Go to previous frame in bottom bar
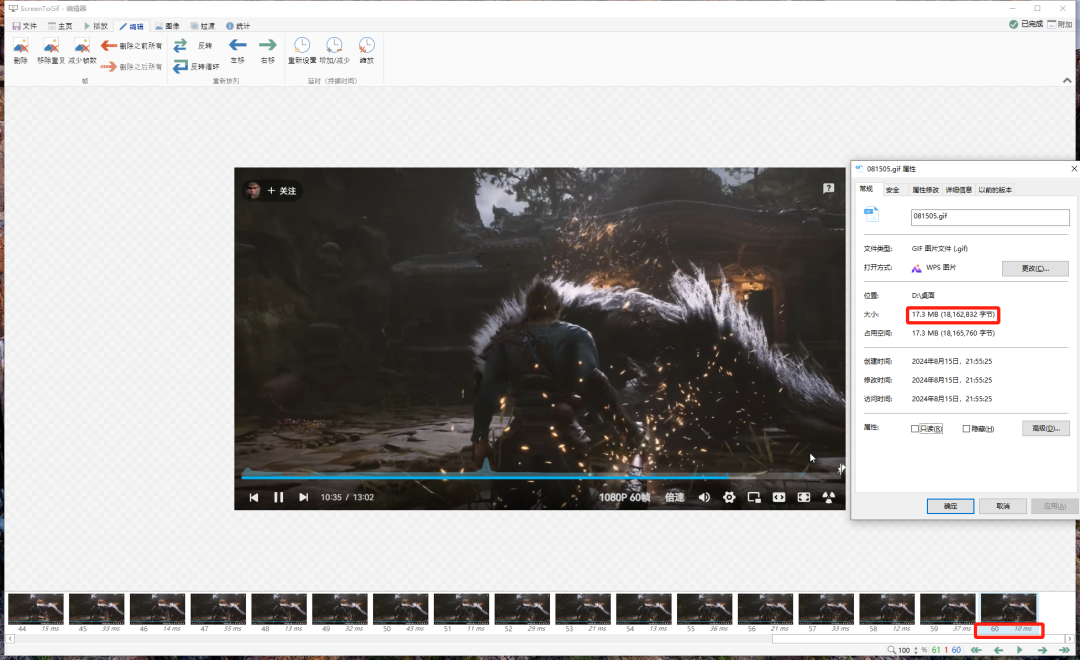Image resolution: width=1080 pixels, height=660 pixels. (x=998, y=650)
